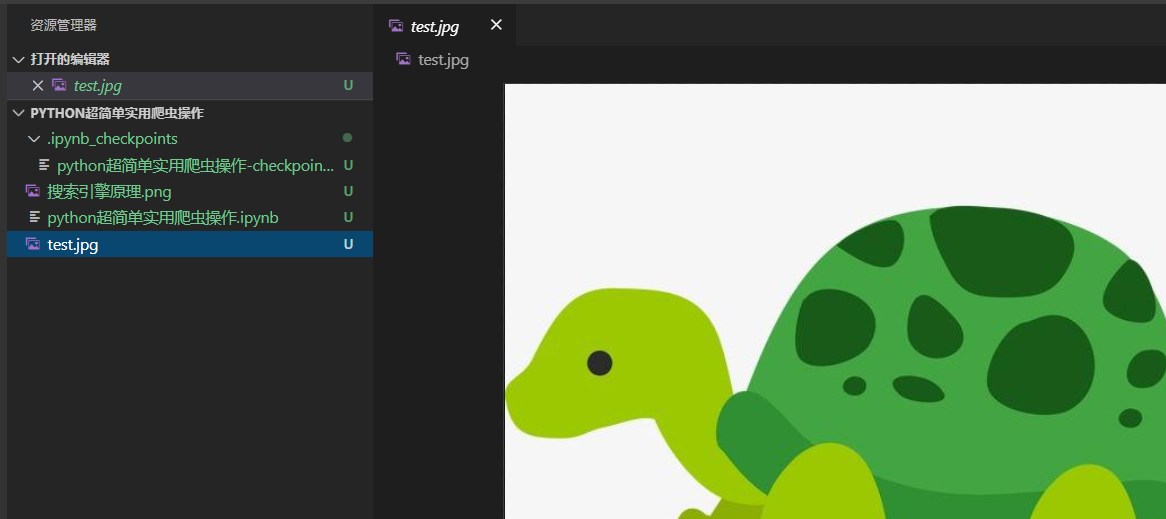
Task: Select test.jpg in the file tree
Action: (190, 244)
